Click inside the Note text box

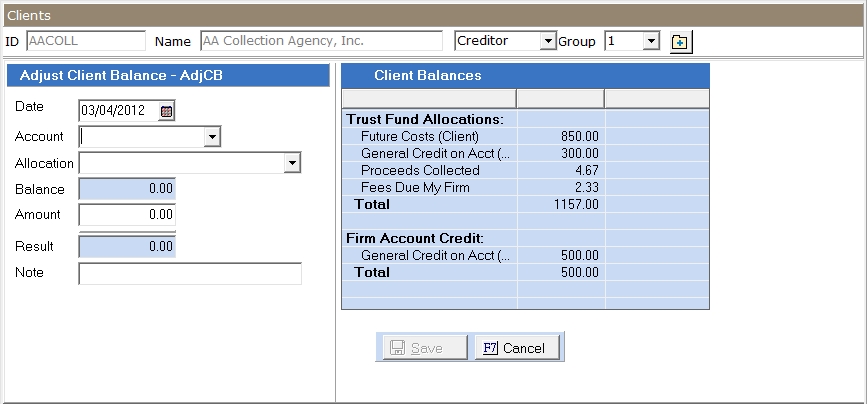pyautogui.click(x=190, y=273)
